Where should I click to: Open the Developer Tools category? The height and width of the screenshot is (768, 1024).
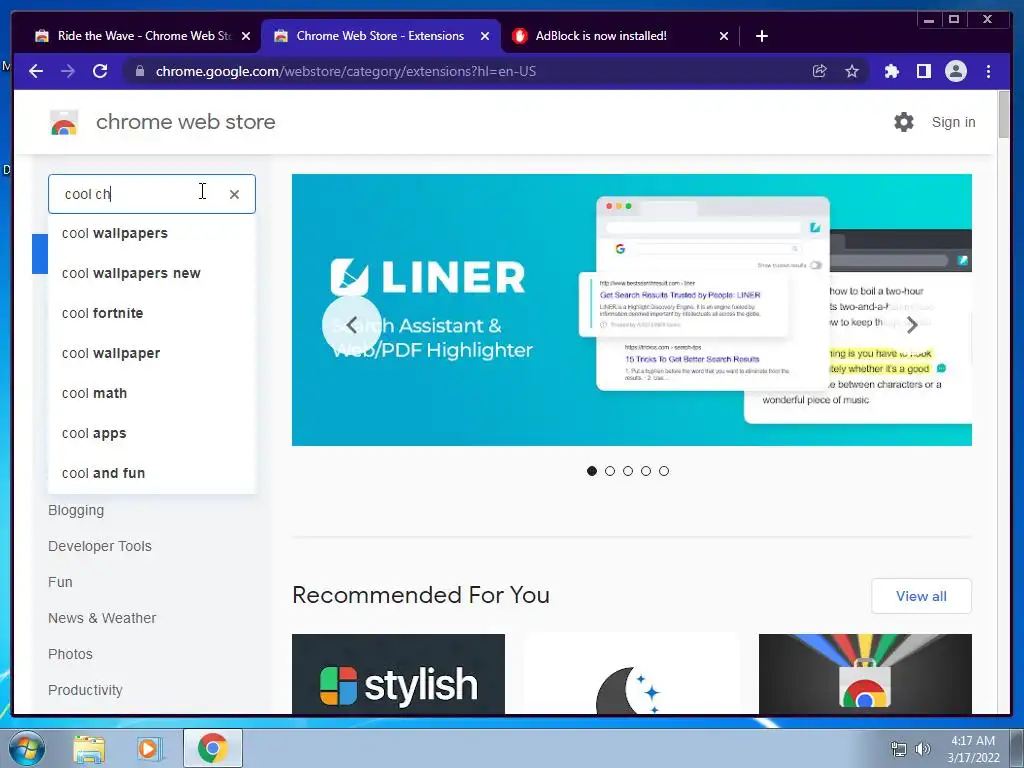tap(100, 546)
